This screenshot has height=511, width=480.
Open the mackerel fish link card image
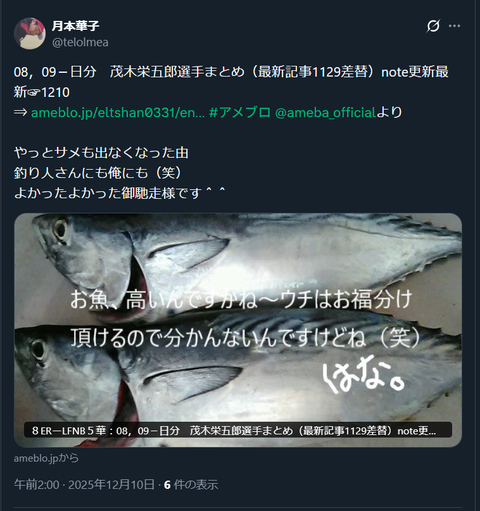pos(238,330)
